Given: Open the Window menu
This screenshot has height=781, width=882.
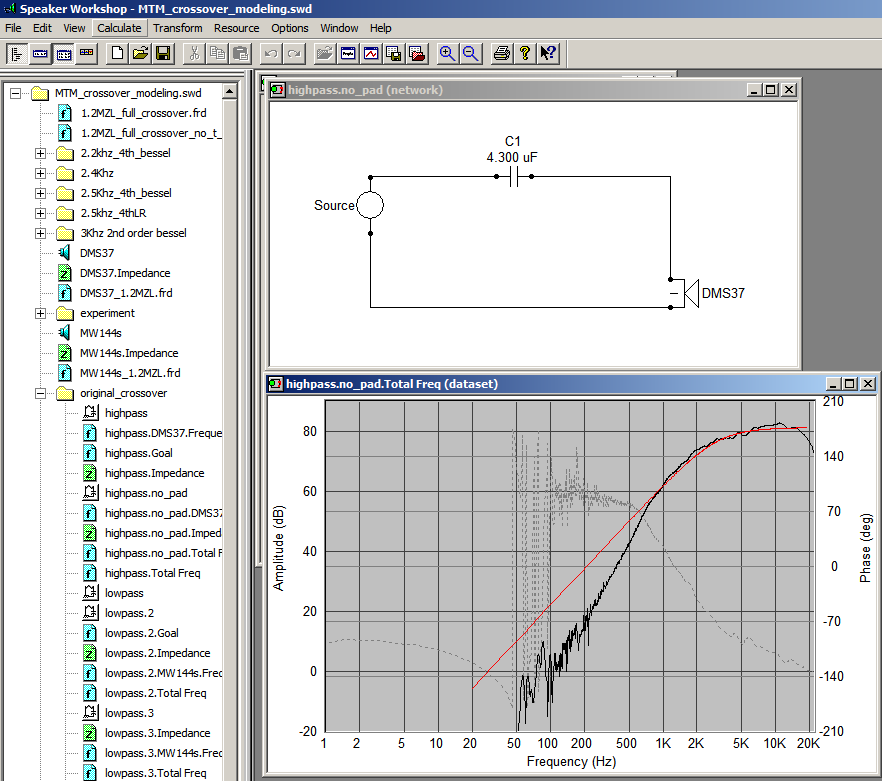Looking at the screenshot, I should click(x=339, y=28).
